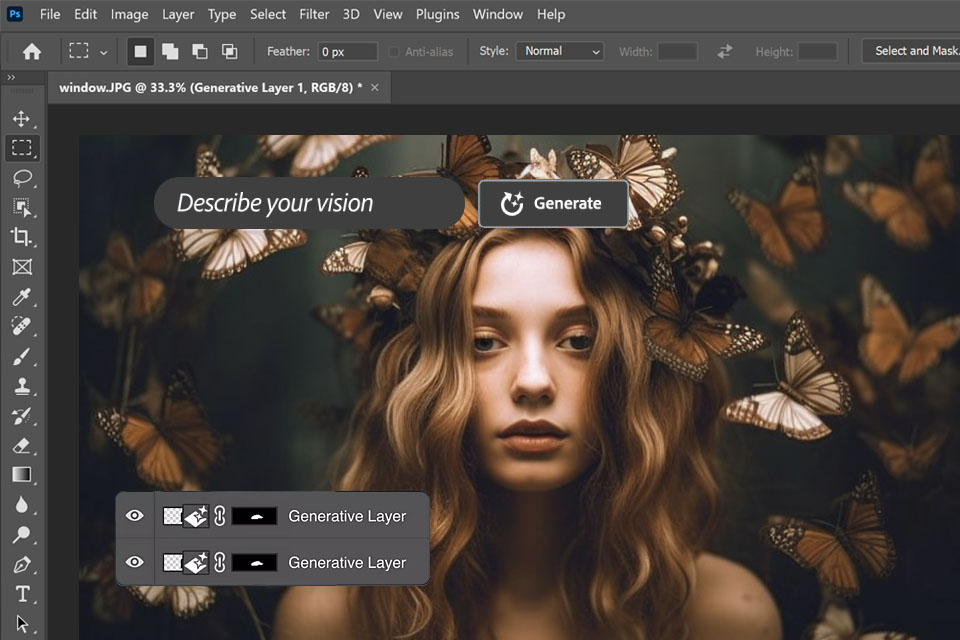Viewport: 960px width, 640px height.
Task: Choose Intersect with selection mode
Action: [x=230, y=51]
